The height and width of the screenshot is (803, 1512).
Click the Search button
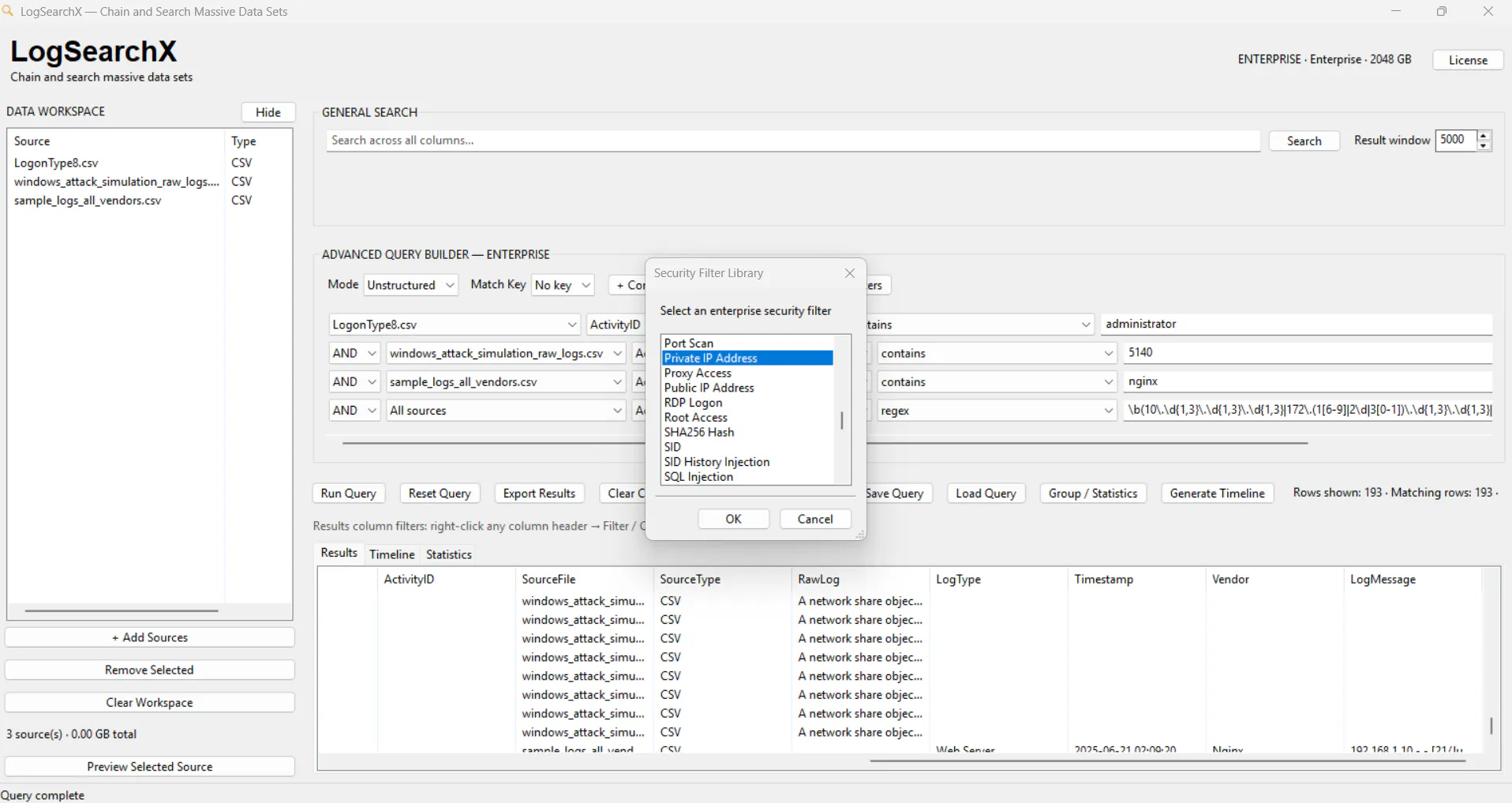point(1304,141)
